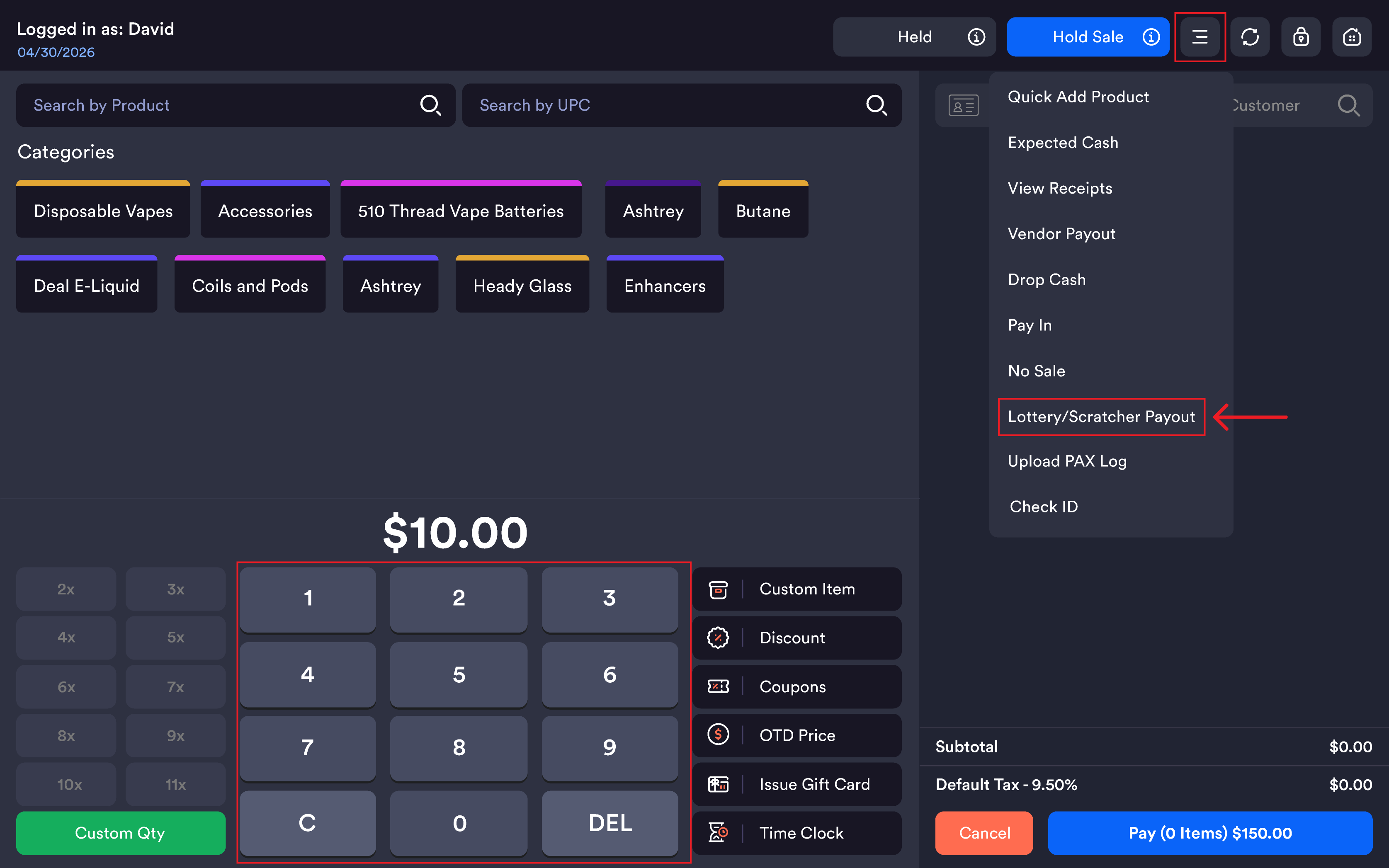1389x868 pixels.
Task: Click the Search by Product magnifier icon
Action: point(430,105)
